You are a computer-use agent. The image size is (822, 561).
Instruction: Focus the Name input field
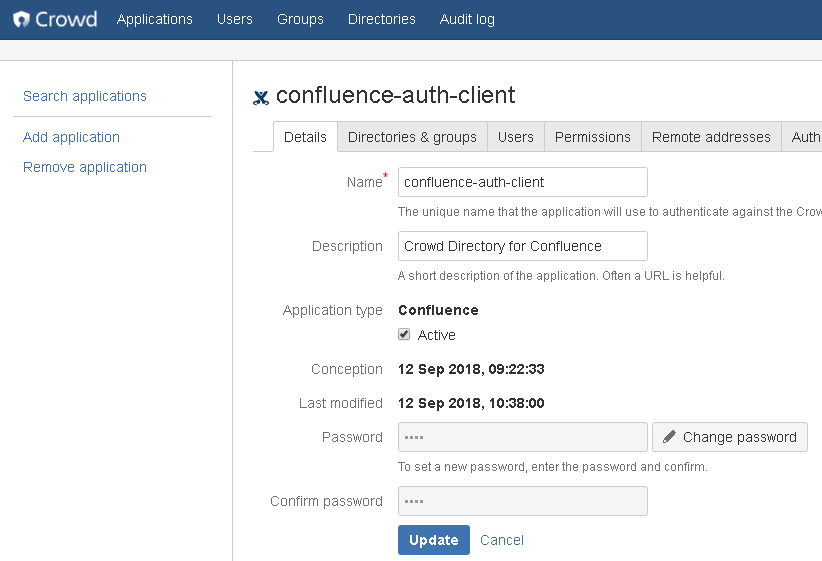tap(523, 182)
